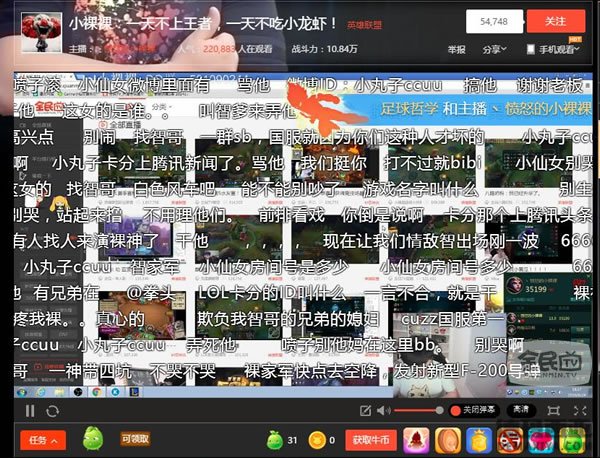Viewport: 600px width, 458px height.
Task: Adjust the red volume slider
Action: click(419, 411)
